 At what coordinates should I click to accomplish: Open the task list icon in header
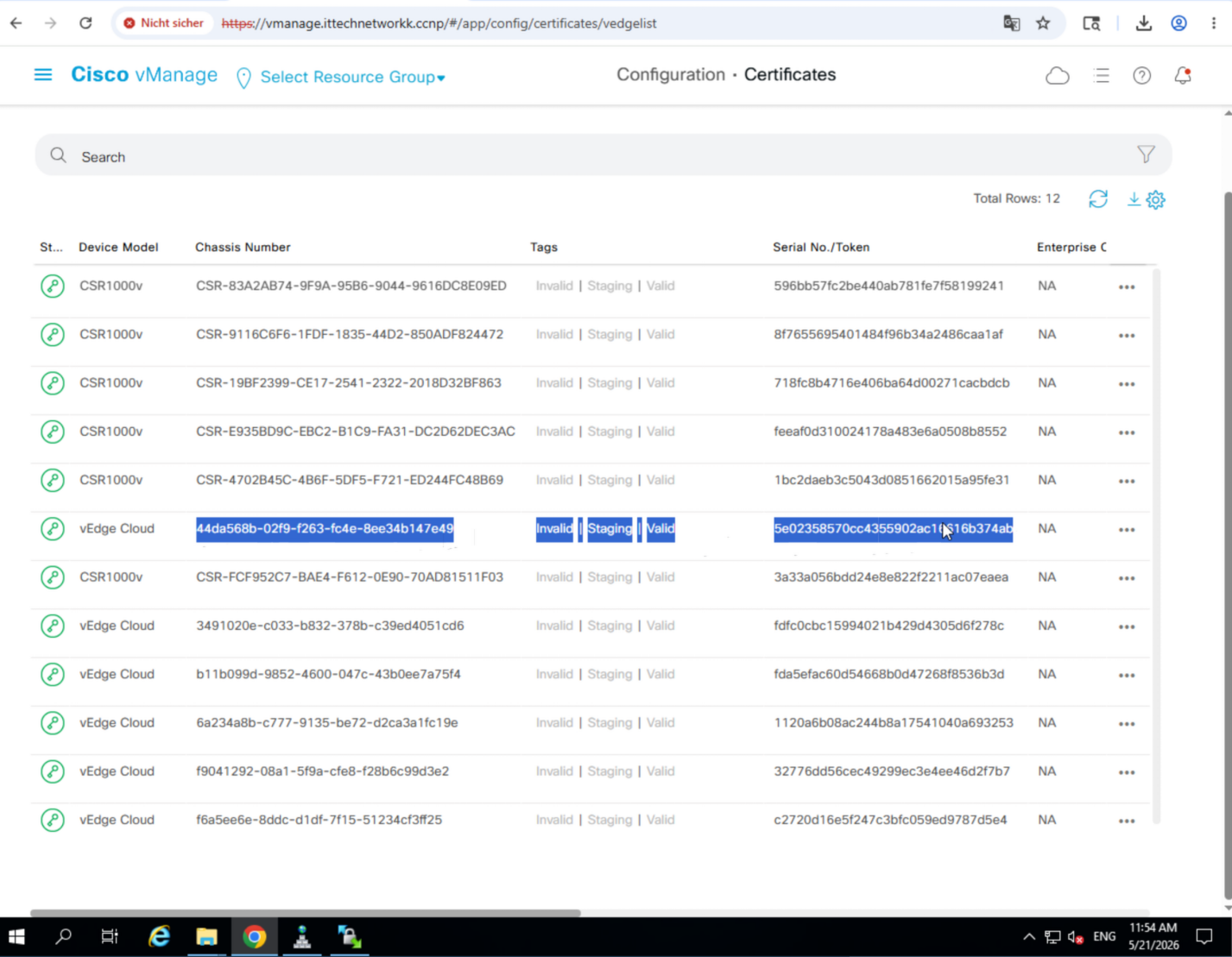(1101, 76)
